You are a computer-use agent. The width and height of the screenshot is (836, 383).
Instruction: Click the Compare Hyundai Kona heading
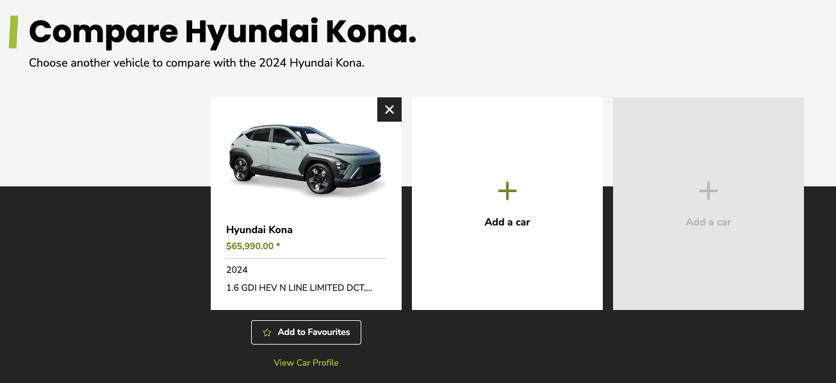[222, 32]
